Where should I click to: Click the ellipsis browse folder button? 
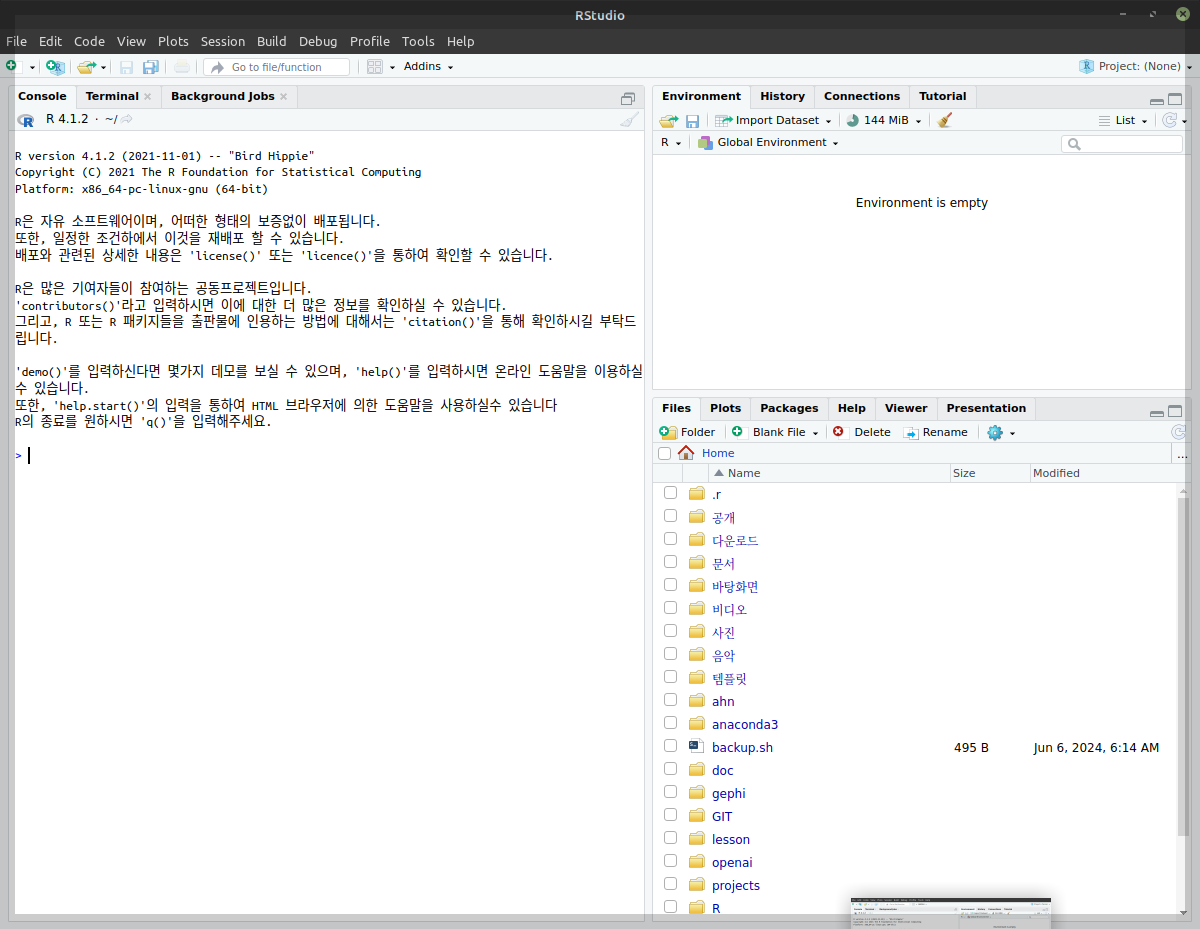click(x=1183, y=453)
